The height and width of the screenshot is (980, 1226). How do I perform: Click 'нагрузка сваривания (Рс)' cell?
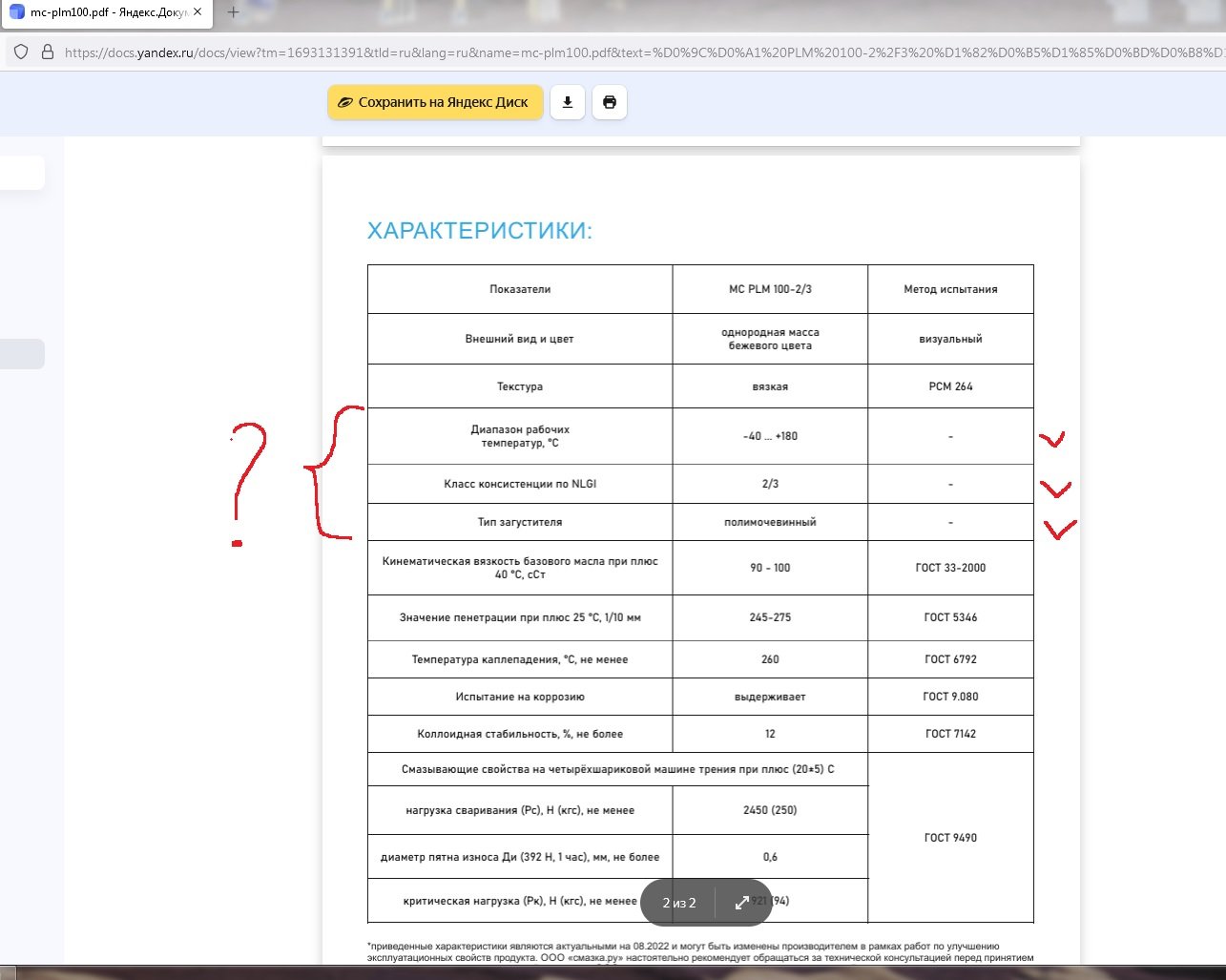(x=520, y=810)
